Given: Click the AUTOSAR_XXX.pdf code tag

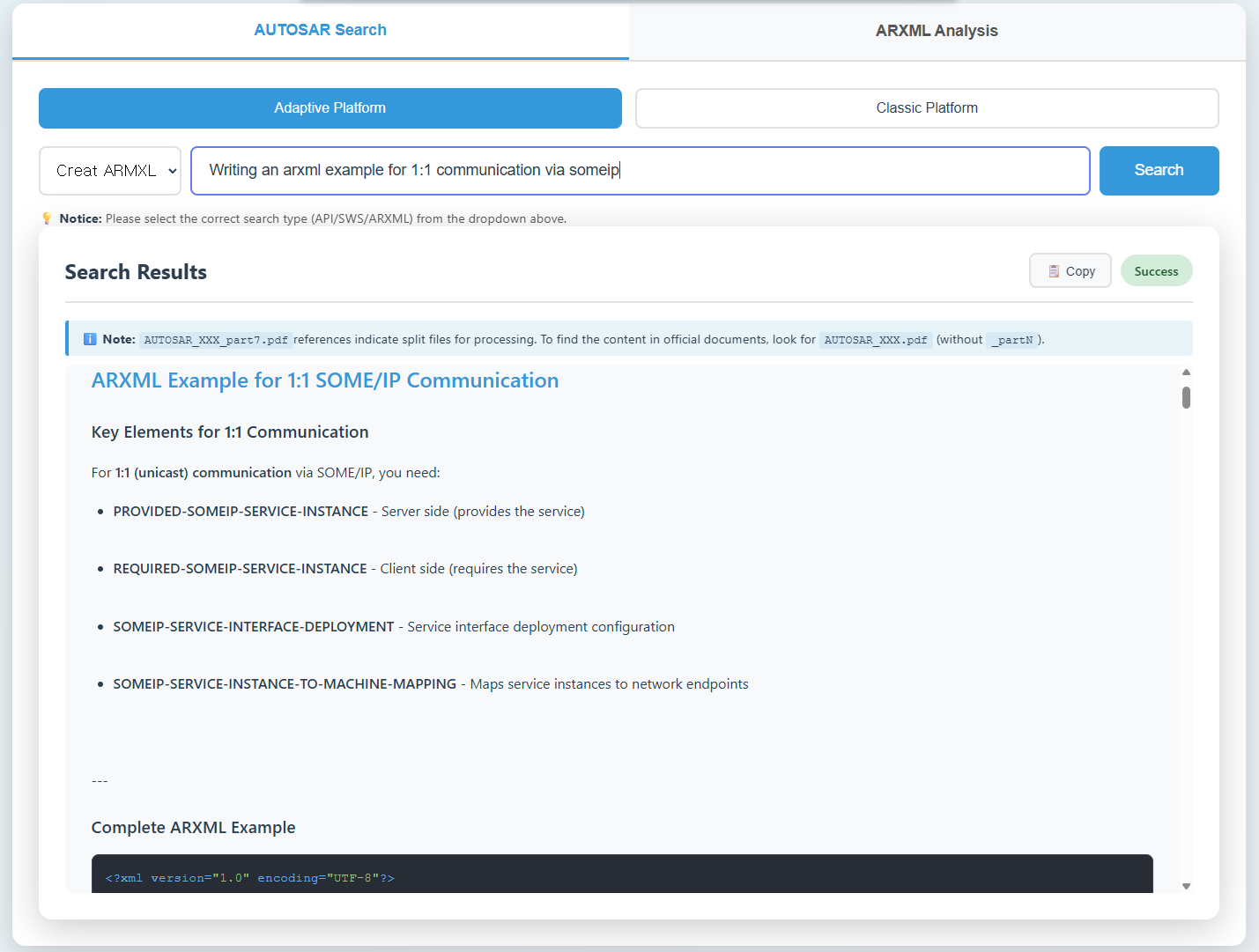Looking at the screenshot, I should tap(875, 340).
